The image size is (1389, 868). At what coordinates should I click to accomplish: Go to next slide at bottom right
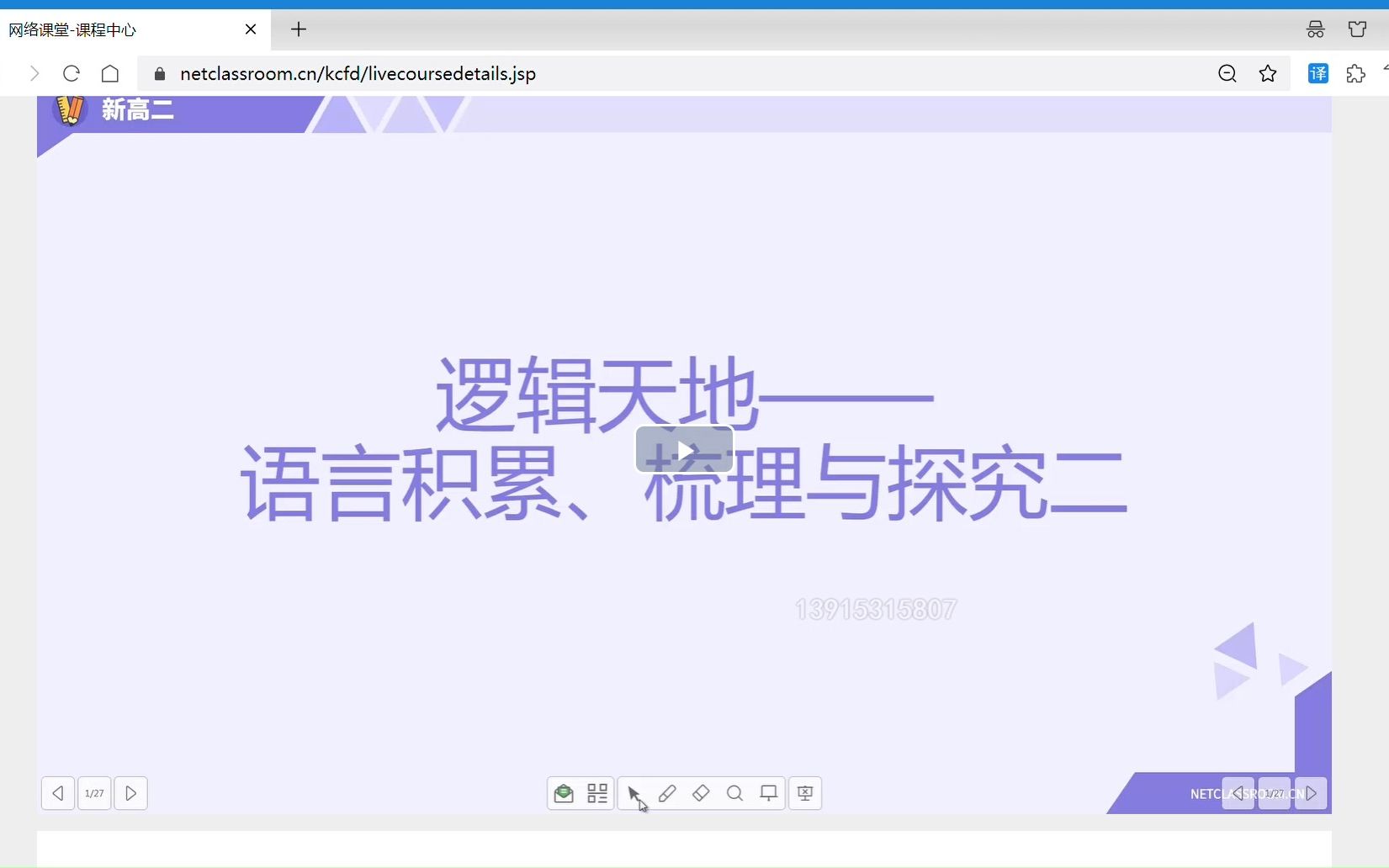pos(1311,793)
